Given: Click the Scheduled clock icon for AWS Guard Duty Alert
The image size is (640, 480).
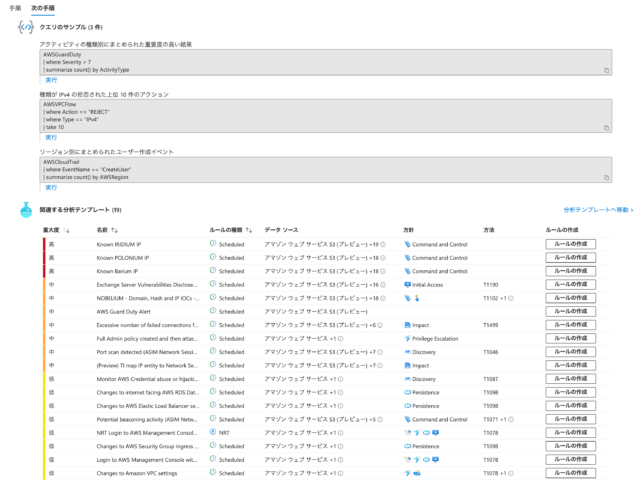Looking at the screenshot, I should coord(213,311).
